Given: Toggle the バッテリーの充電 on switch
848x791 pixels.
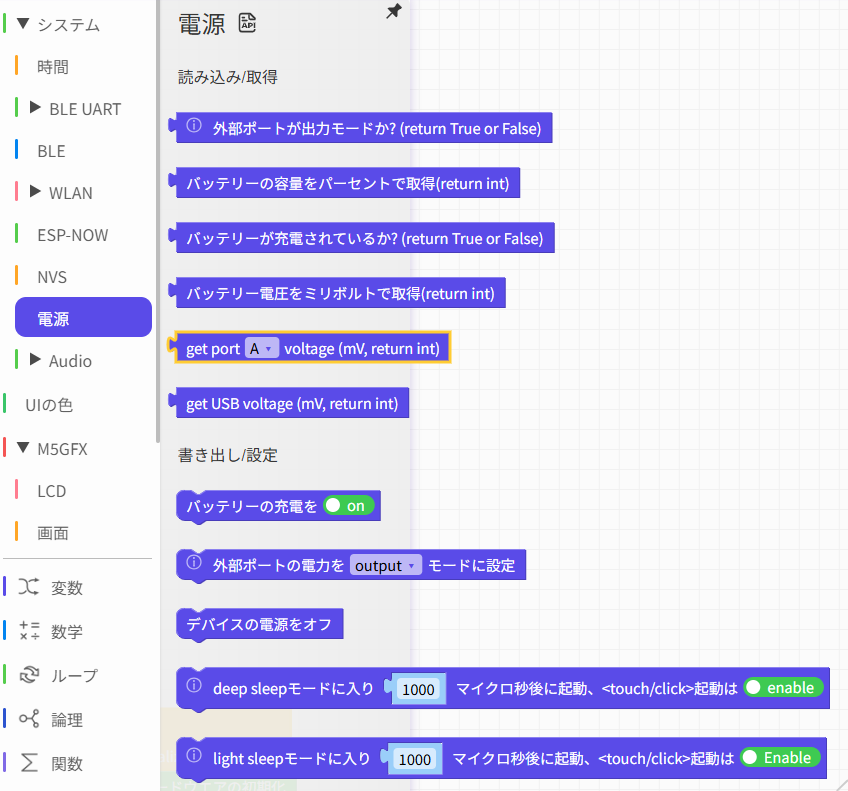Looking at the screenshot, I should point(348,506).
